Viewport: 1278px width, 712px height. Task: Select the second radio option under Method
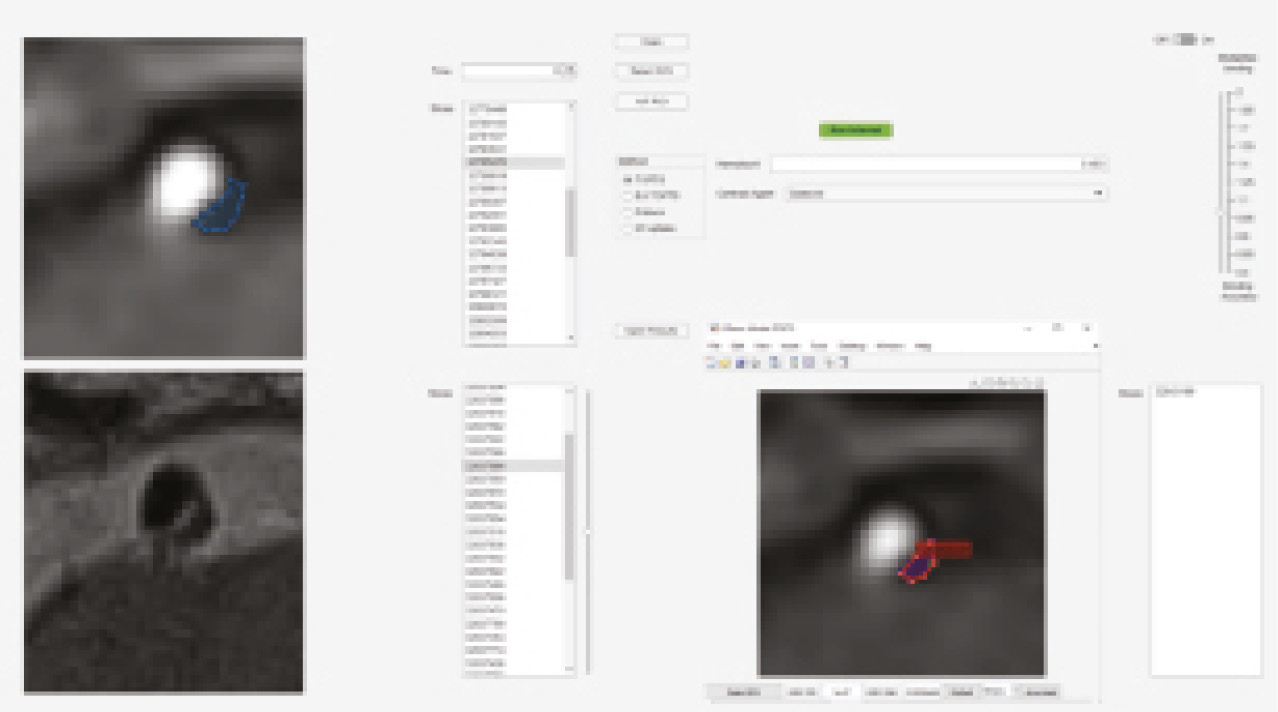(627, 196)
